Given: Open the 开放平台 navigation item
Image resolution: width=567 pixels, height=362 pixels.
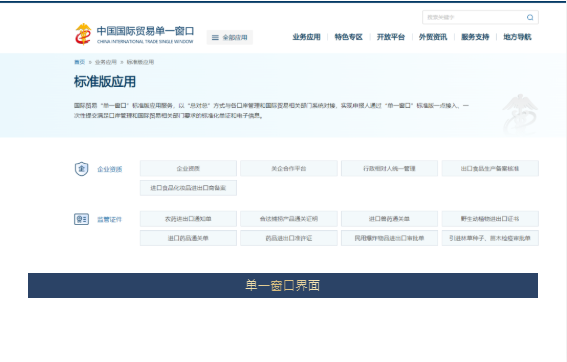Looking at the screenshot, I should (x=391, y=37).
